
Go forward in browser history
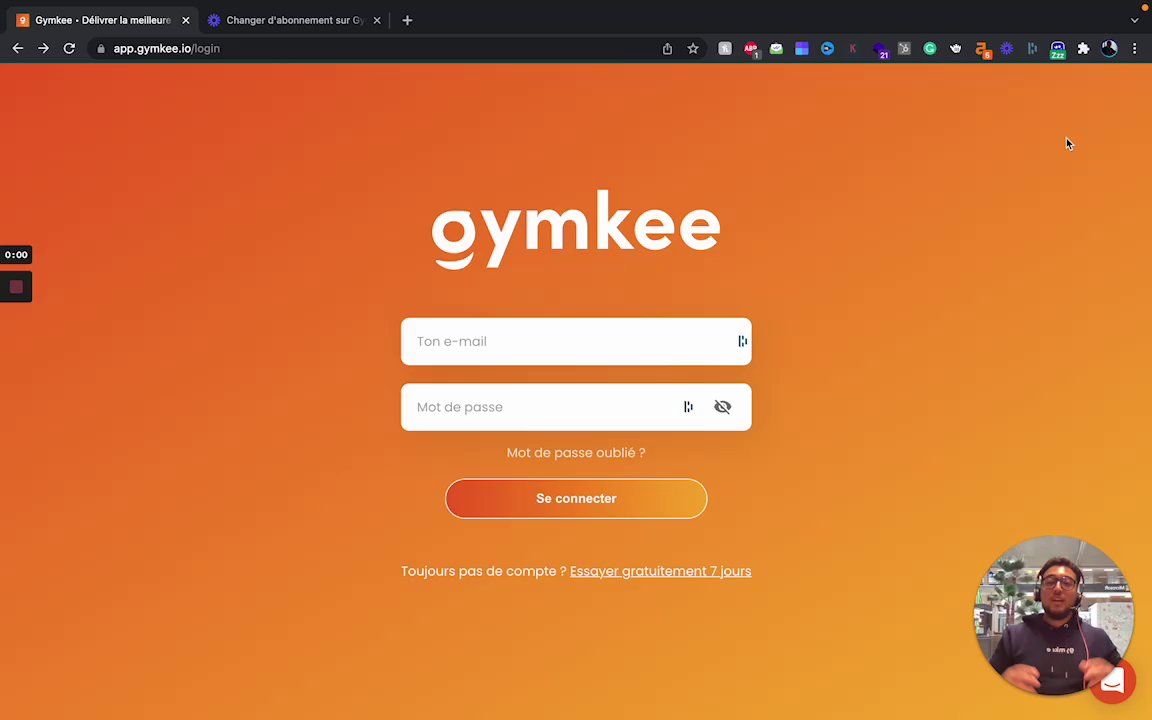tap(43, 48)
